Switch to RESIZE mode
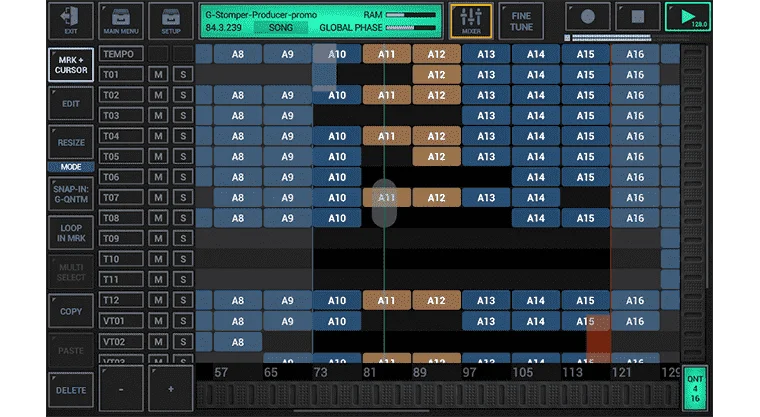The height and width of the screenshot is (417, 760). [x=71, y=142]
